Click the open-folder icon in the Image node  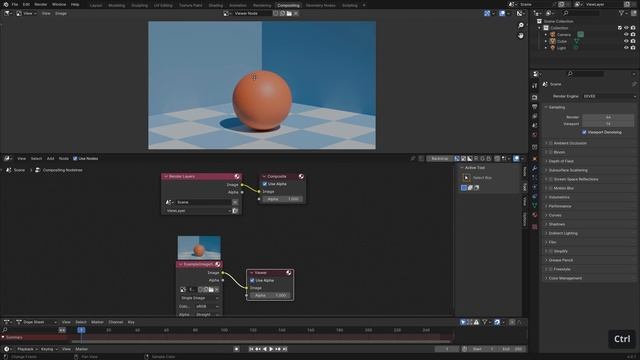[x=211, y=289]
